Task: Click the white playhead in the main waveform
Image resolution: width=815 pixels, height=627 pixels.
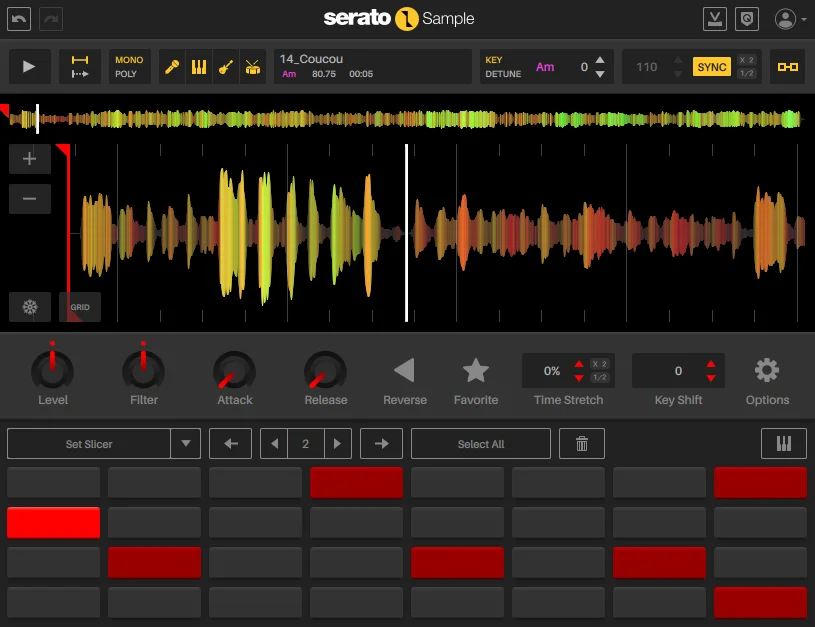Action: coord(406,233)
